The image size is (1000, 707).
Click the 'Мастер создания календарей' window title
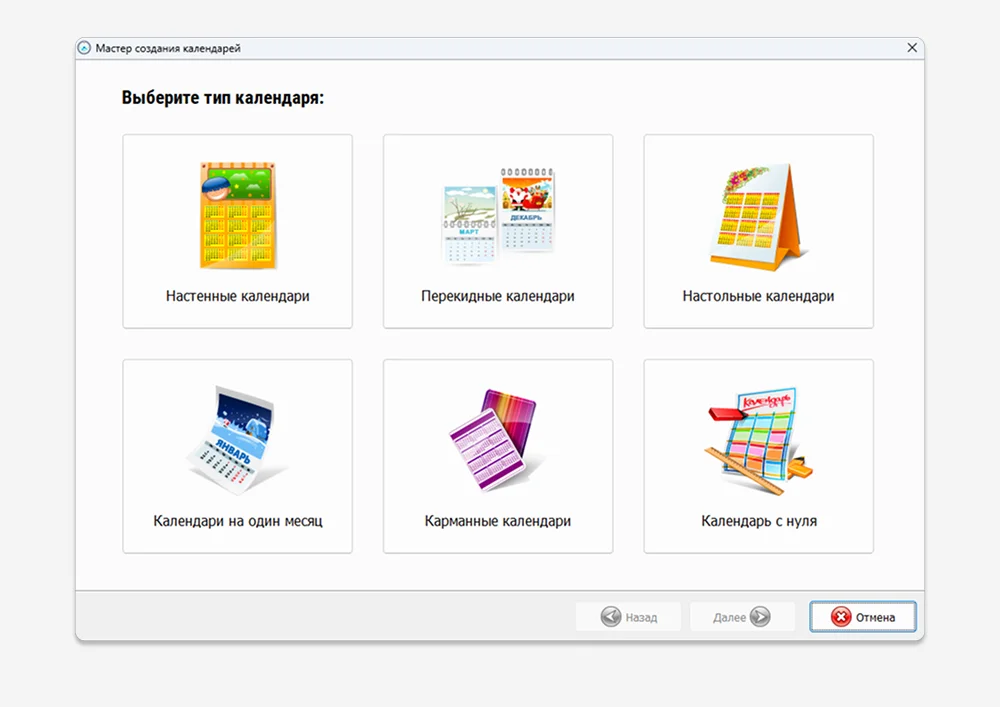[168, 48]
